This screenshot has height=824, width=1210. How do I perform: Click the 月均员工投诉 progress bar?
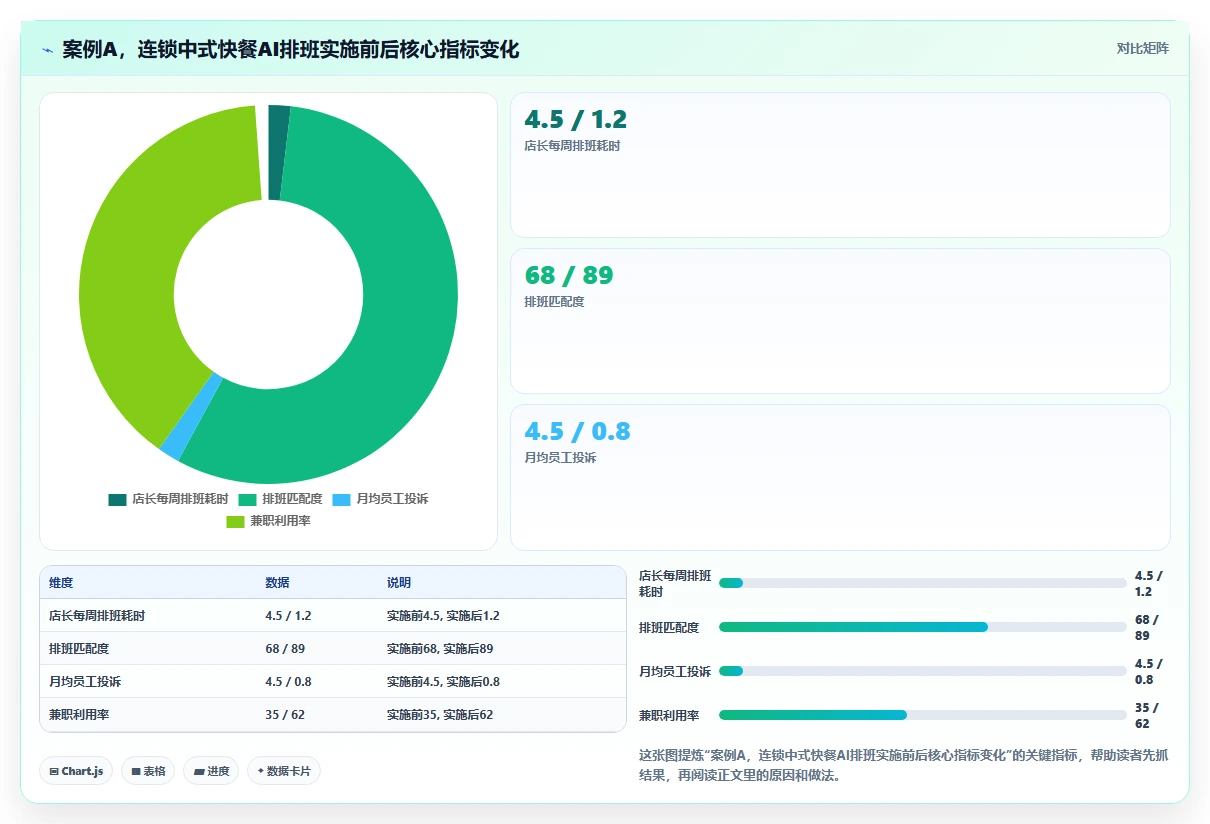[923, 671]
